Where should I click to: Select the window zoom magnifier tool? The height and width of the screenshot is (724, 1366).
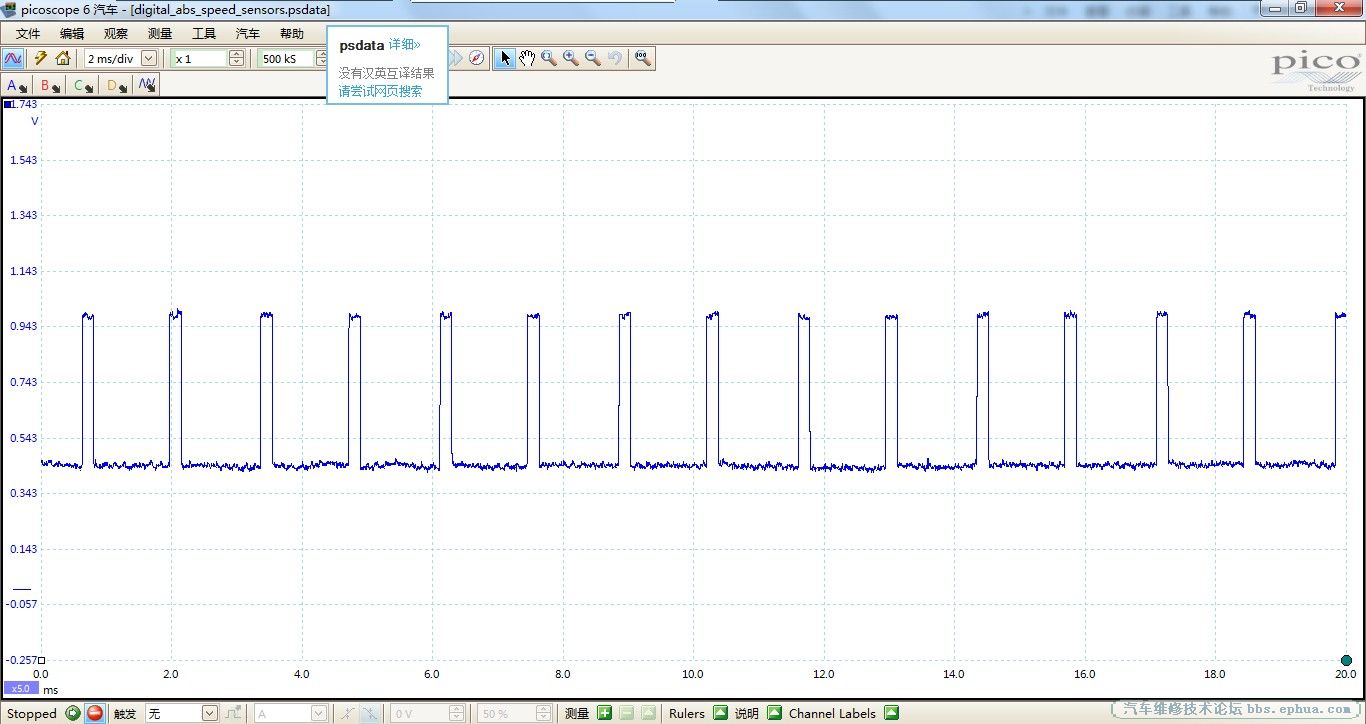[549, 58]
